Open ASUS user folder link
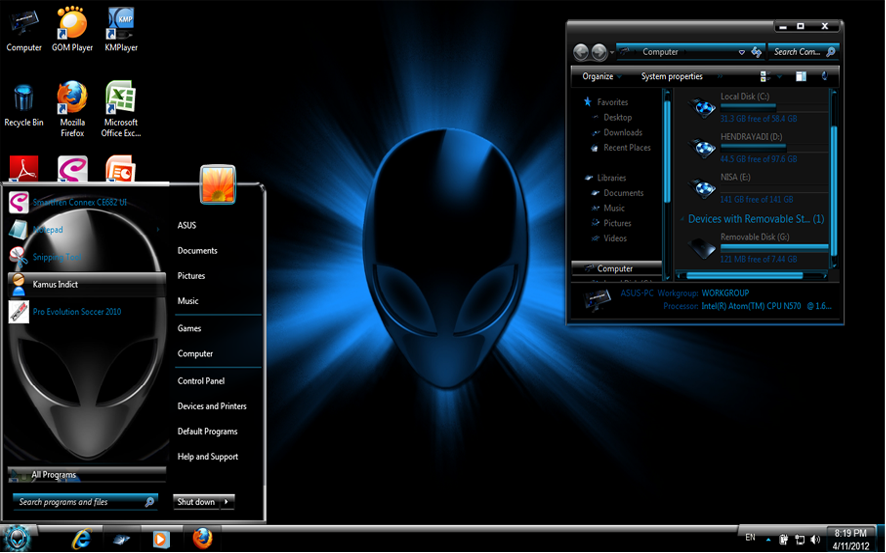 187,225
